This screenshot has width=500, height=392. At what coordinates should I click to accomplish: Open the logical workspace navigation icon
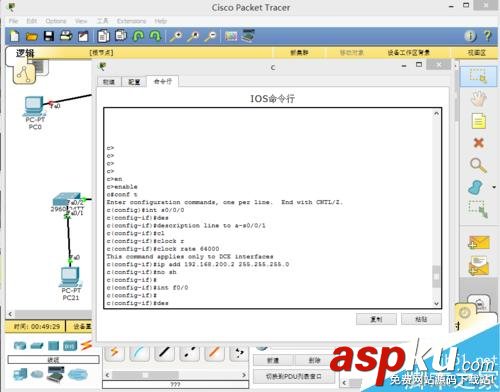25,74
